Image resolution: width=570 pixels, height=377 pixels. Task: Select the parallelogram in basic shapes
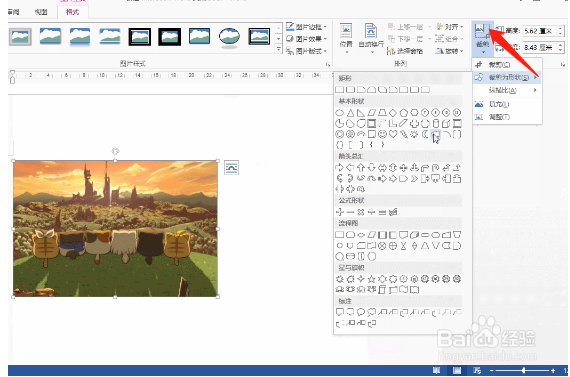point(372,113)
